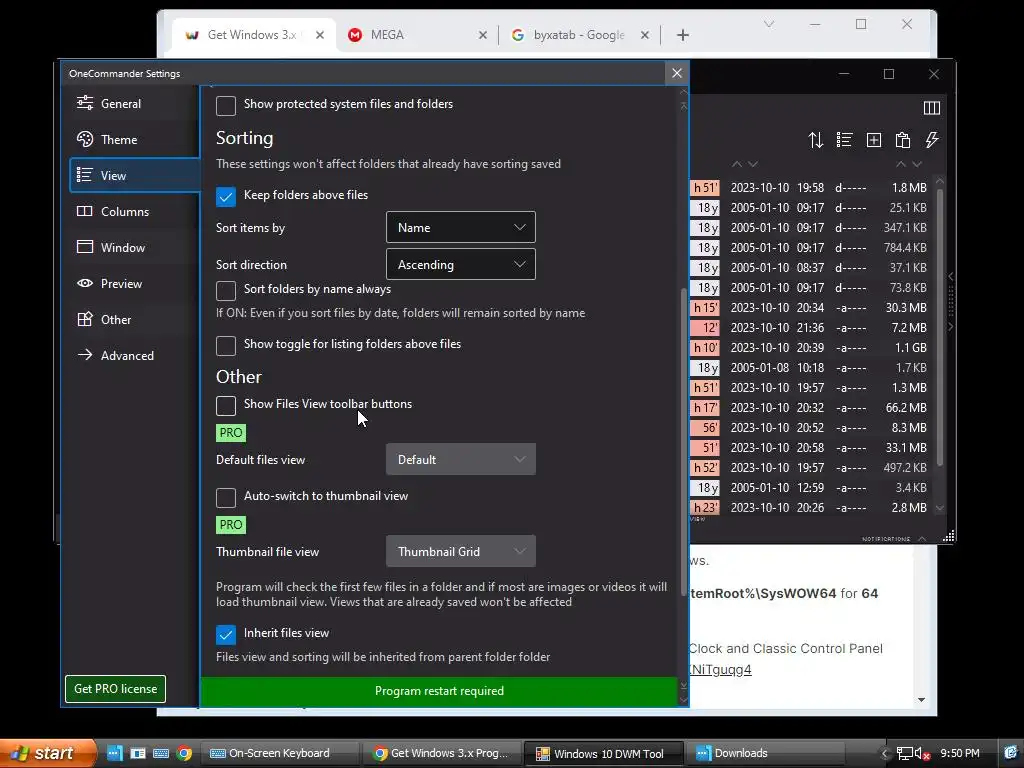
Task: Open the Default files view dropdown
Action: click(460, 460)
